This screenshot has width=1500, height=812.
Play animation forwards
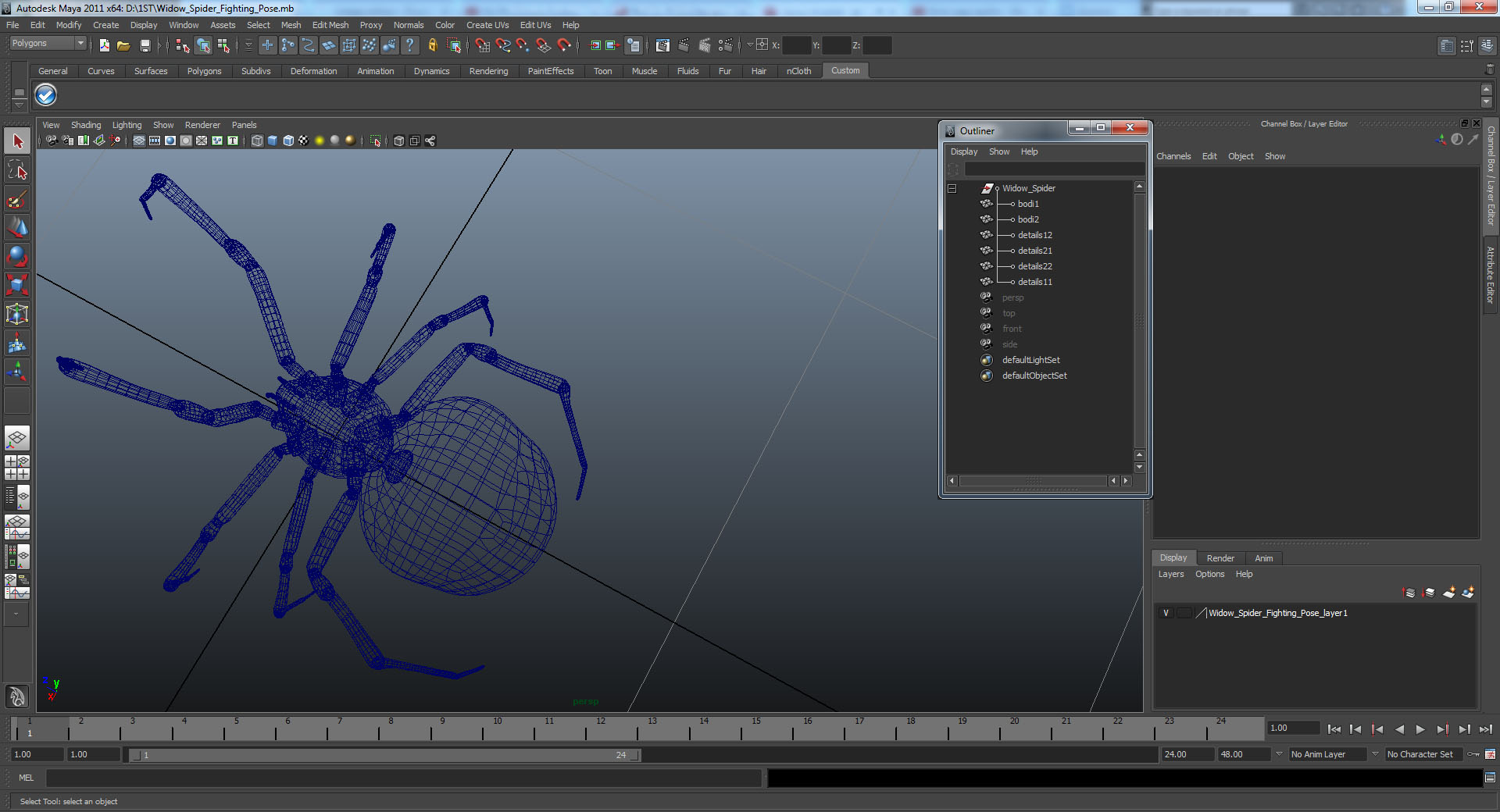(x=1420, y=729)
